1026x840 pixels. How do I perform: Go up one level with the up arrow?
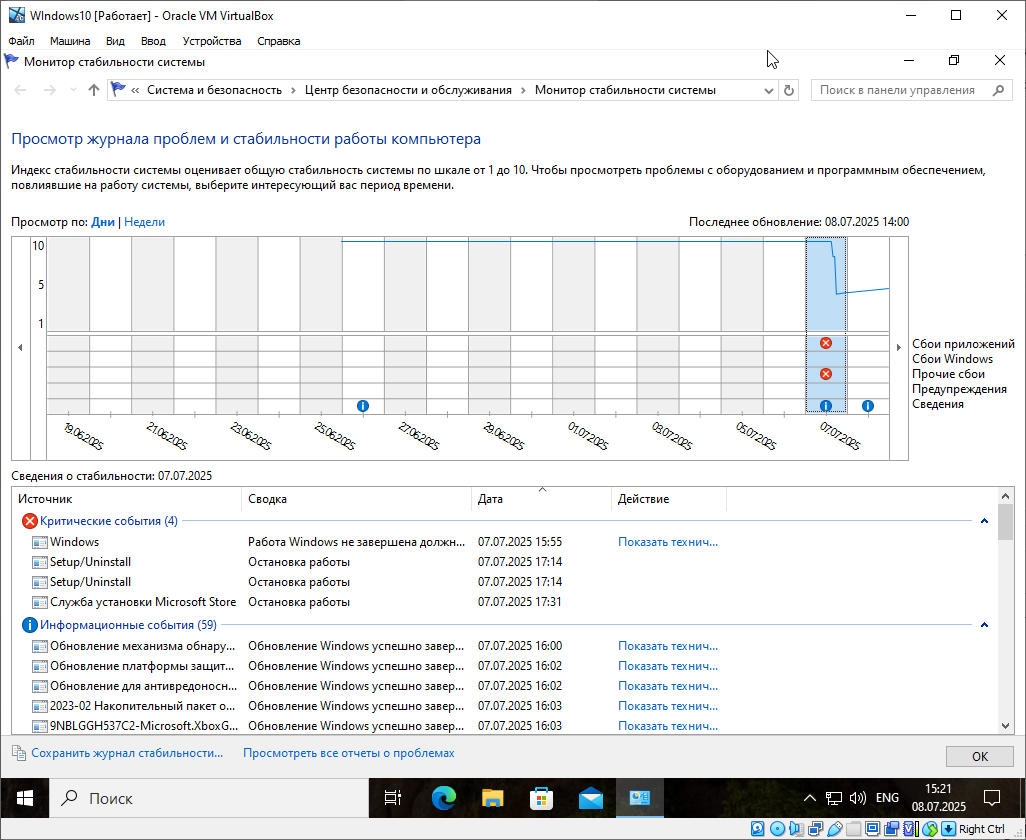click(x=94, y=90)
